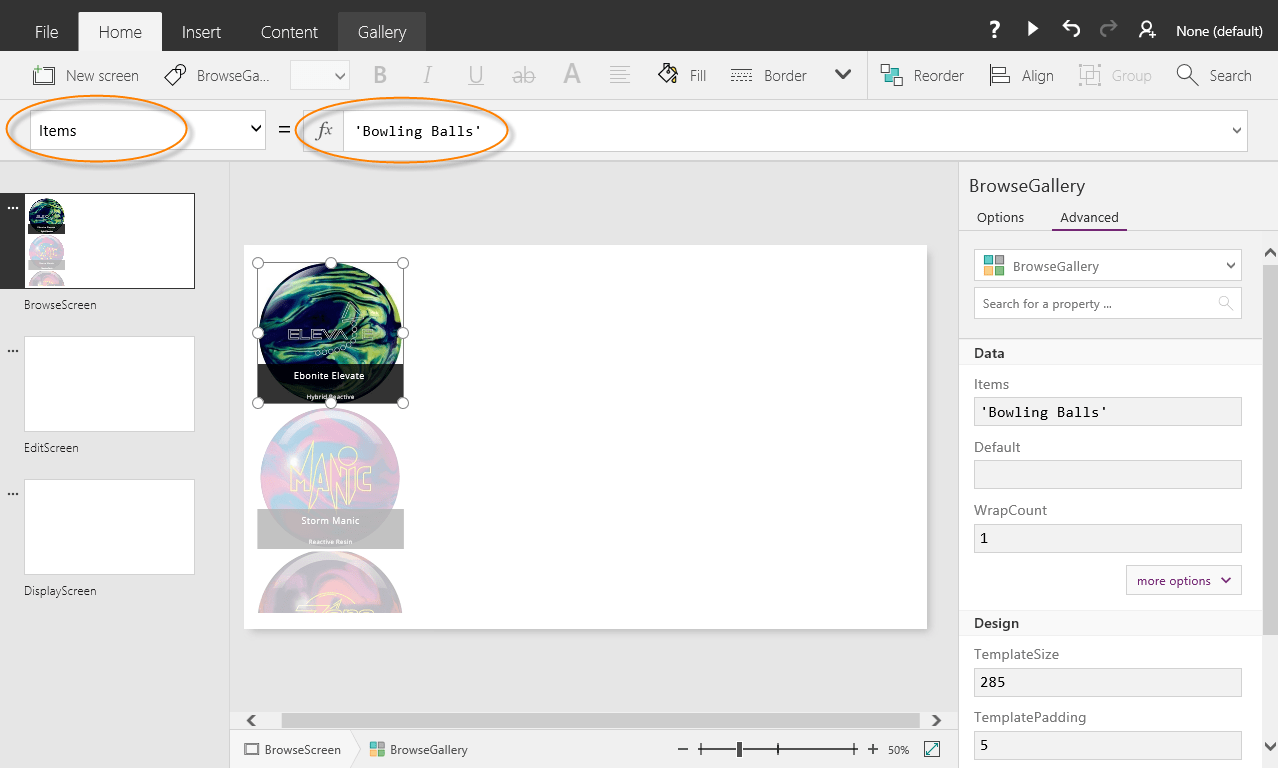Adjust the zoom slider at the bottom
This screenshot has width=1278, height=768.
[738, 749]
